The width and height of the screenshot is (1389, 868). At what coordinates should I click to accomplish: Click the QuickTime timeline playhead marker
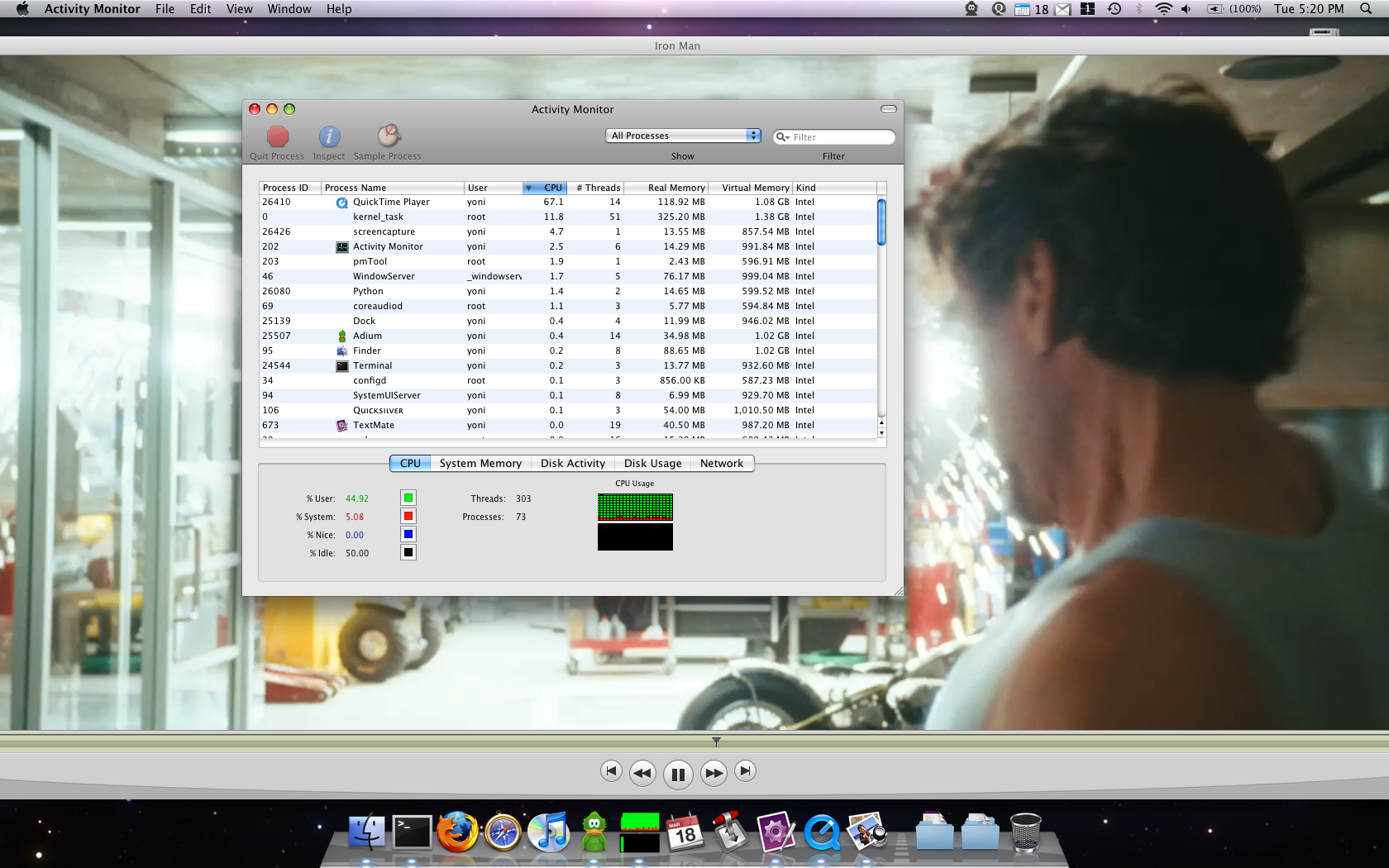pos(716,742)
